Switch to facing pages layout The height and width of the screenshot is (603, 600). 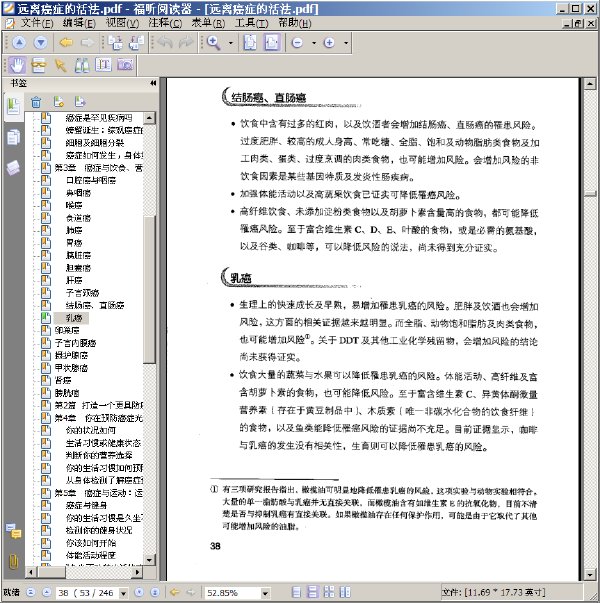(329, 593)
